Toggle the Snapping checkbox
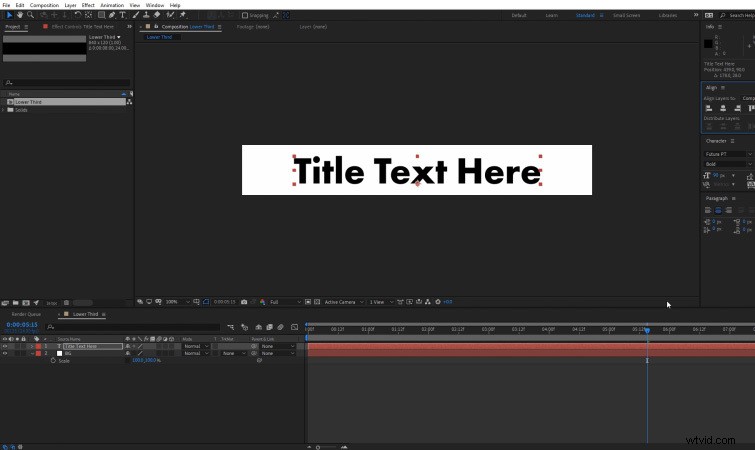The width and height of the screenshot is (755, 450). coord(245,15)
